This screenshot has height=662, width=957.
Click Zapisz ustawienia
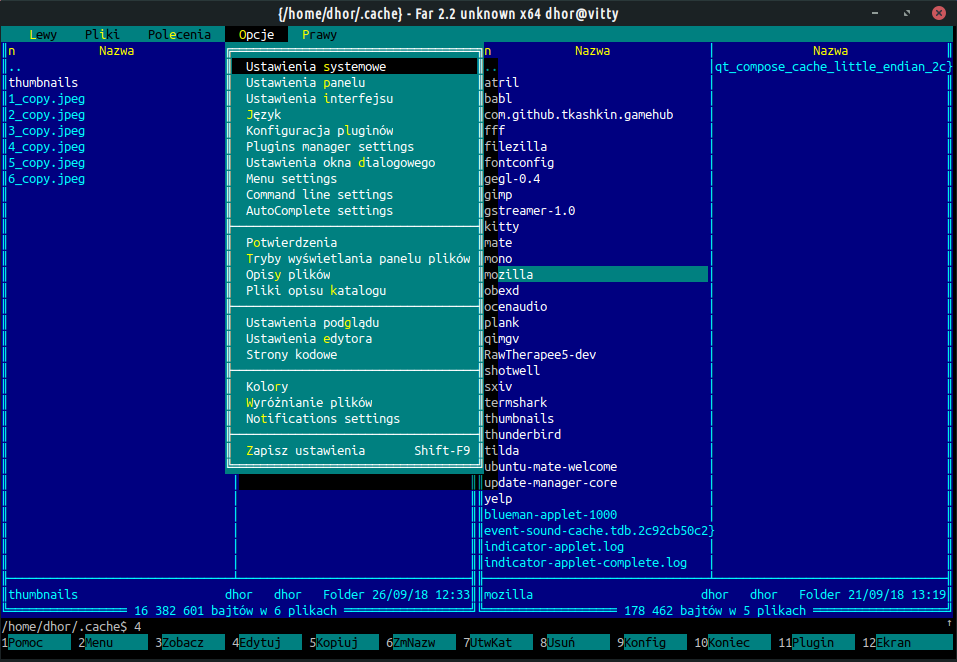354,450
